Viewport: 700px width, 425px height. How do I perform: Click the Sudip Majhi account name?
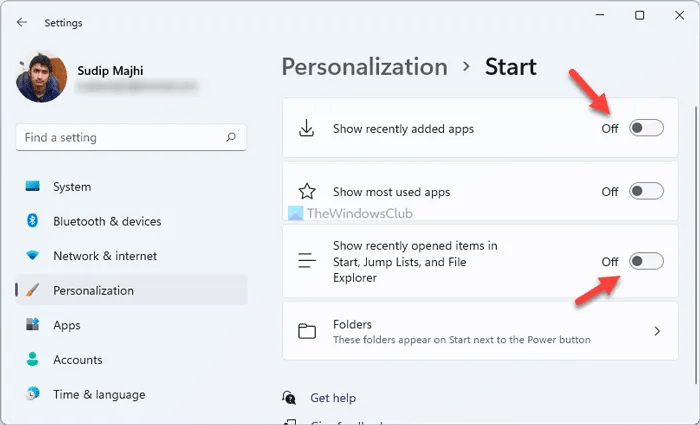click(x=110, y=71)
